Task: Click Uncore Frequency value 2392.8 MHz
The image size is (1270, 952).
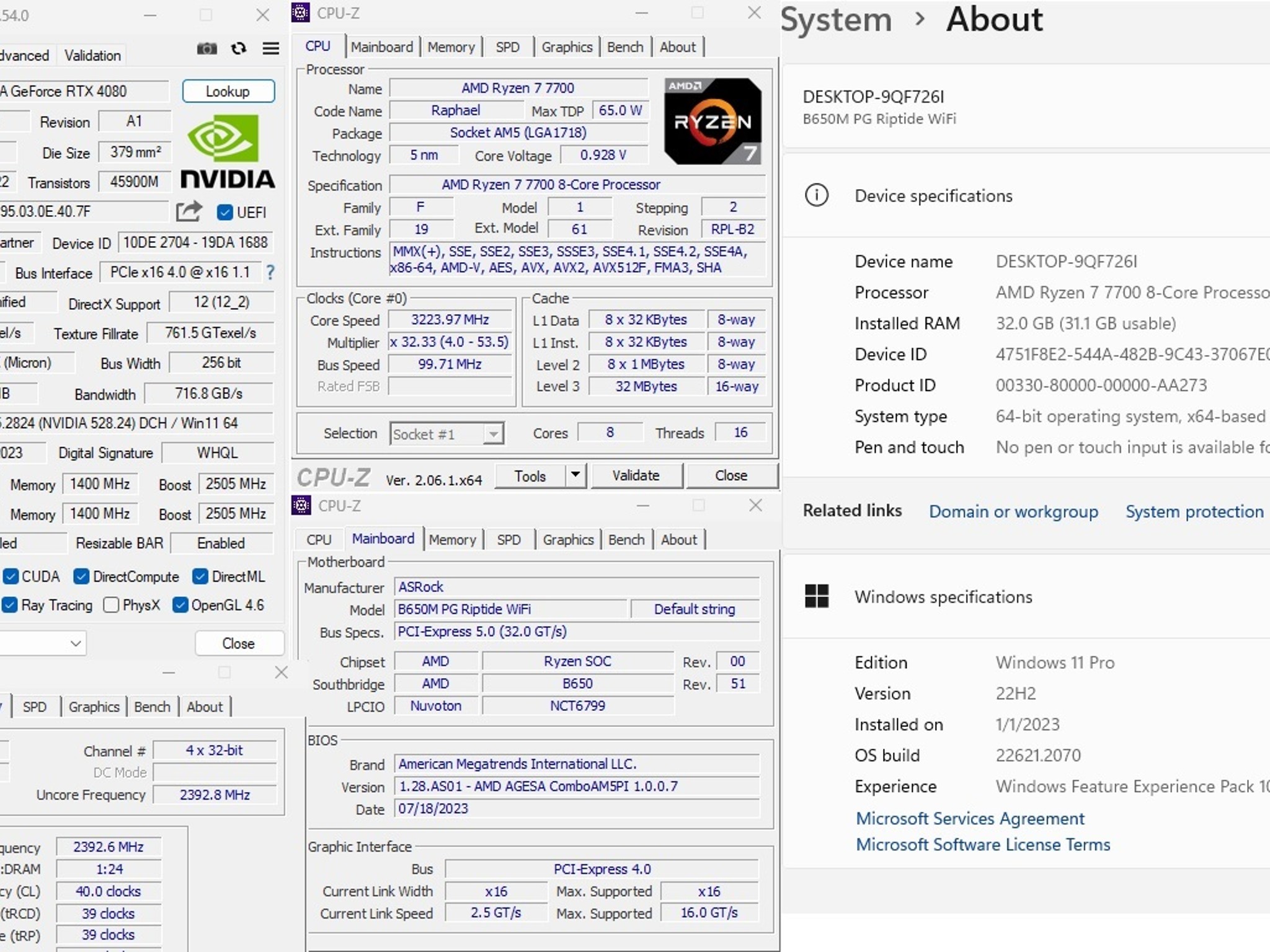Action: [x=215, y=795]
